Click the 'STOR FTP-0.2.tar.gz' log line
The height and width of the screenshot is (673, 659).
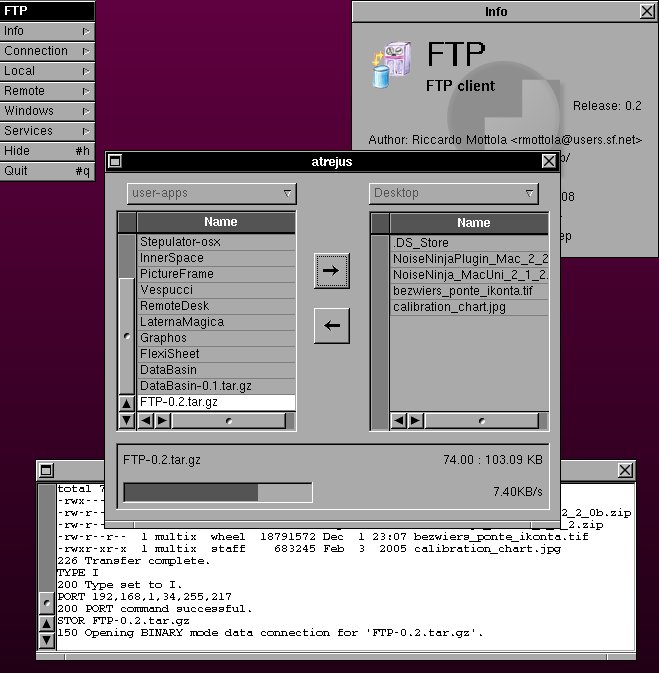point(123,621)
